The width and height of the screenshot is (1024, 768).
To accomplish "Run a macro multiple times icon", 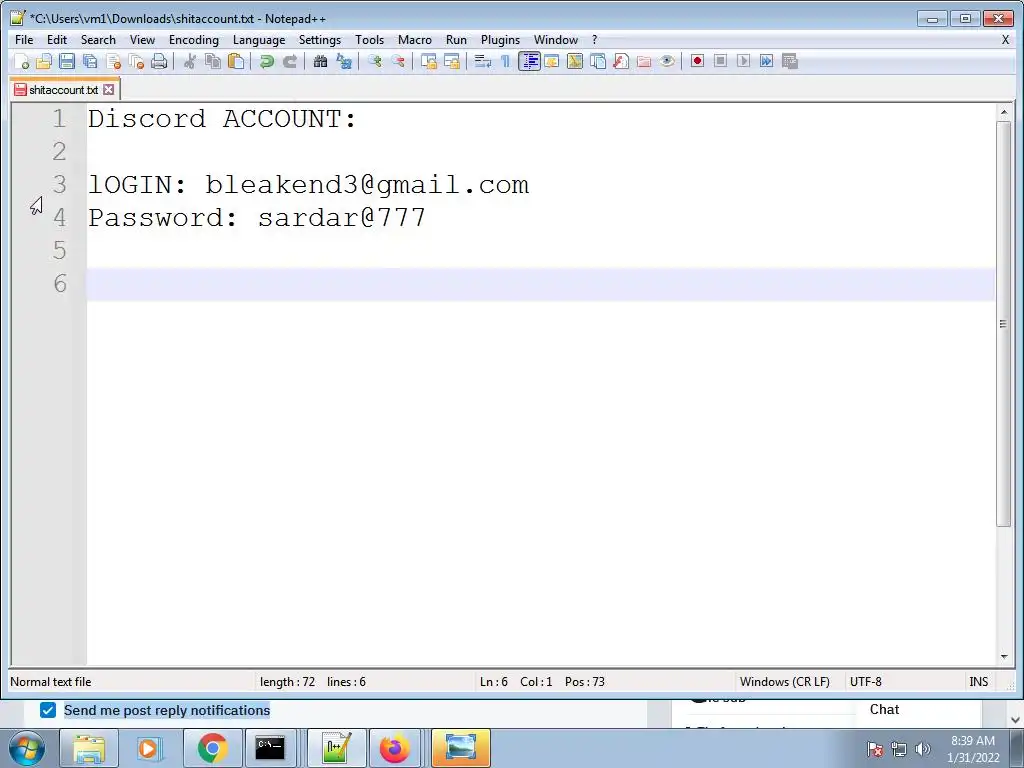I will click(767, 61).
